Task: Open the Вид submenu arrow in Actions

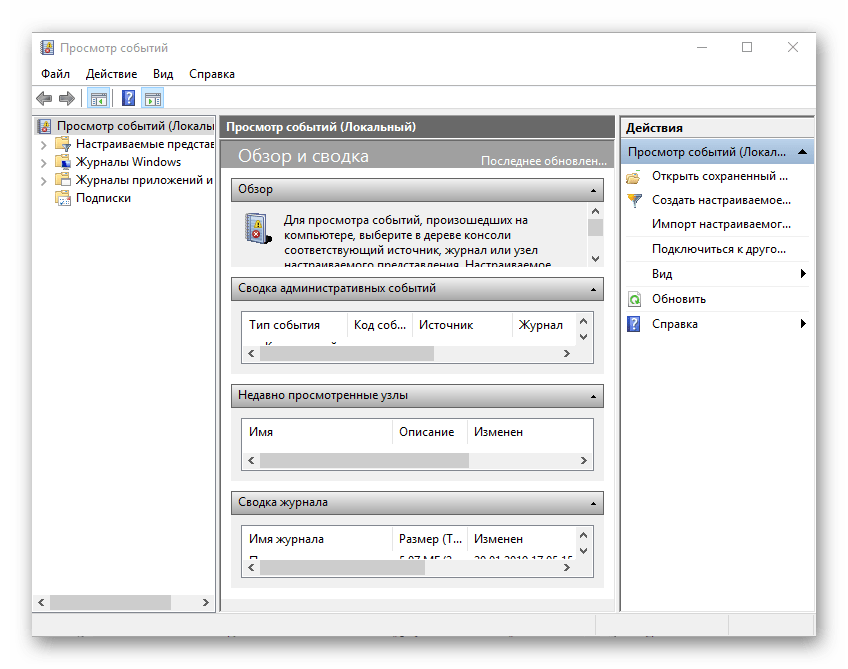Action: (x=803, y=274)
